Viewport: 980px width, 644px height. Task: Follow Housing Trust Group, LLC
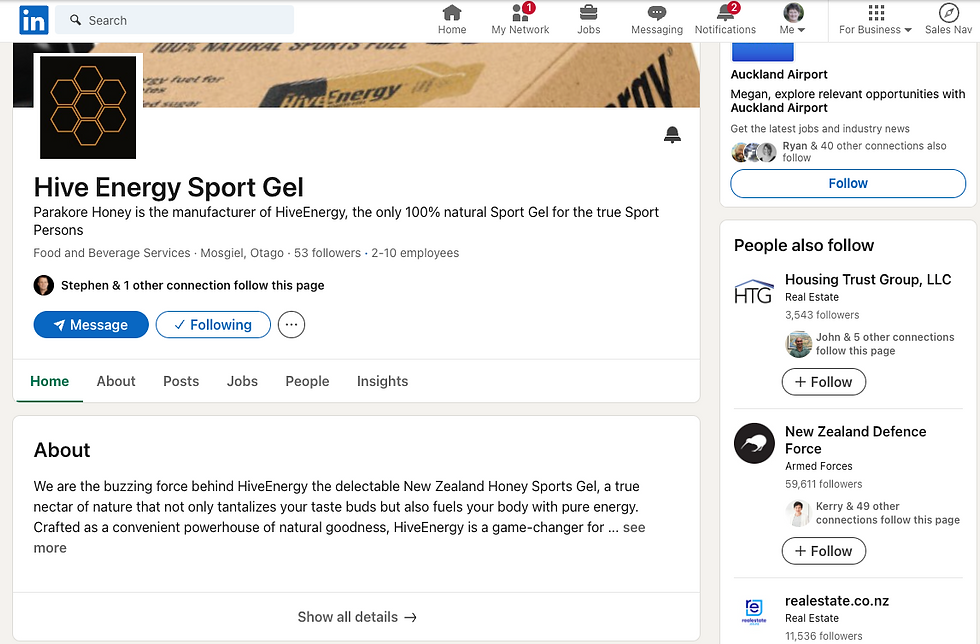[823, 382]
